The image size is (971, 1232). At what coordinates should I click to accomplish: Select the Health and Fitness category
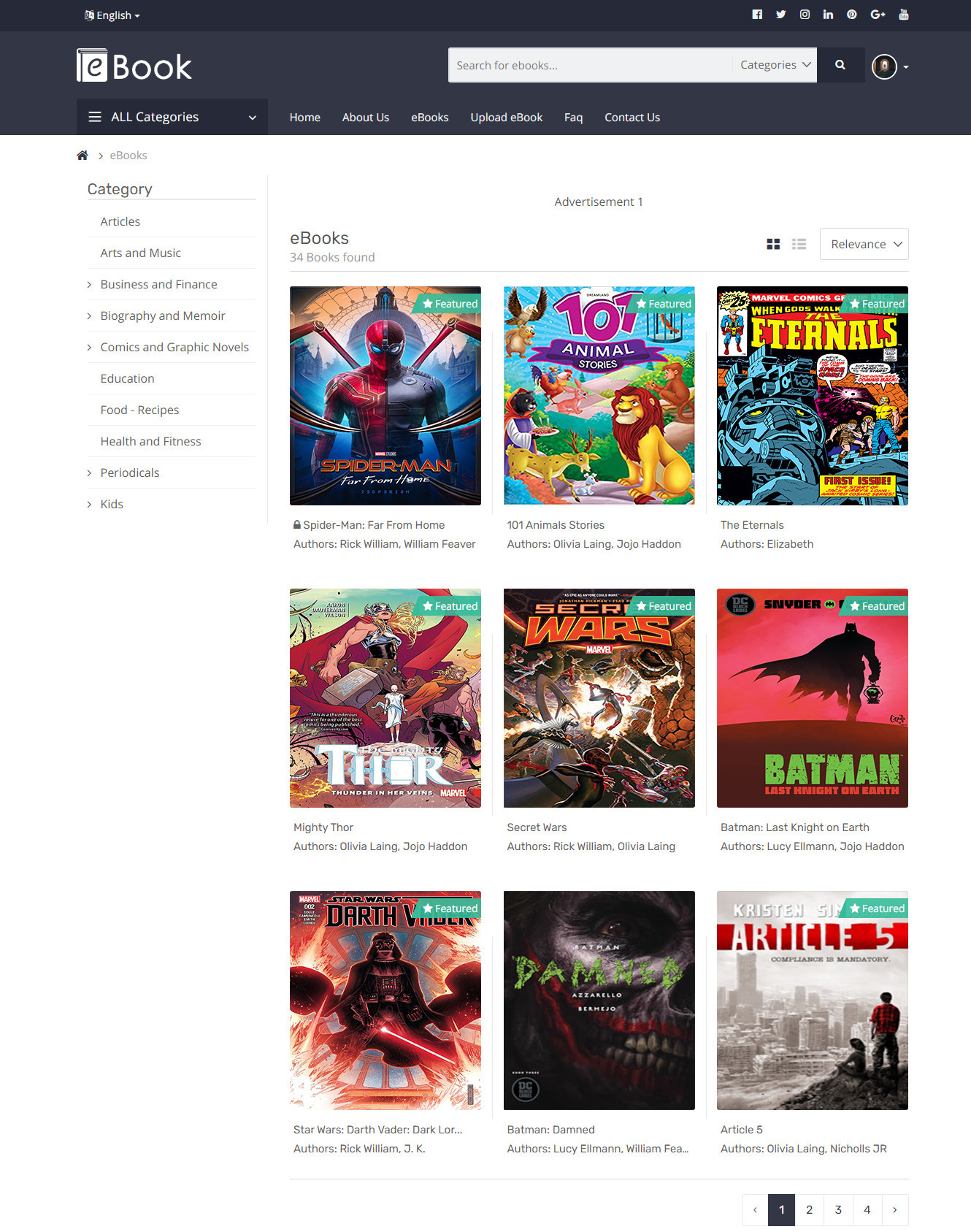click(151, 441)
